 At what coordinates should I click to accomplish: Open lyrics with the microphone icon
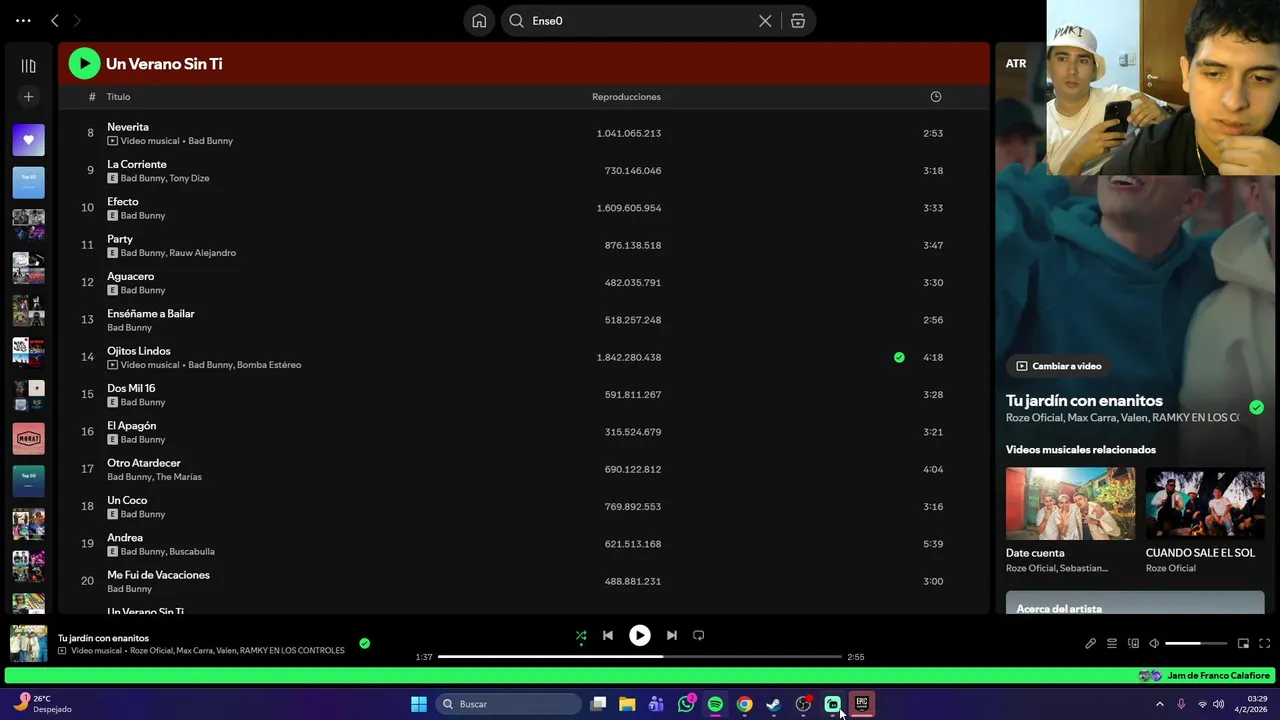coord(1090,643)
